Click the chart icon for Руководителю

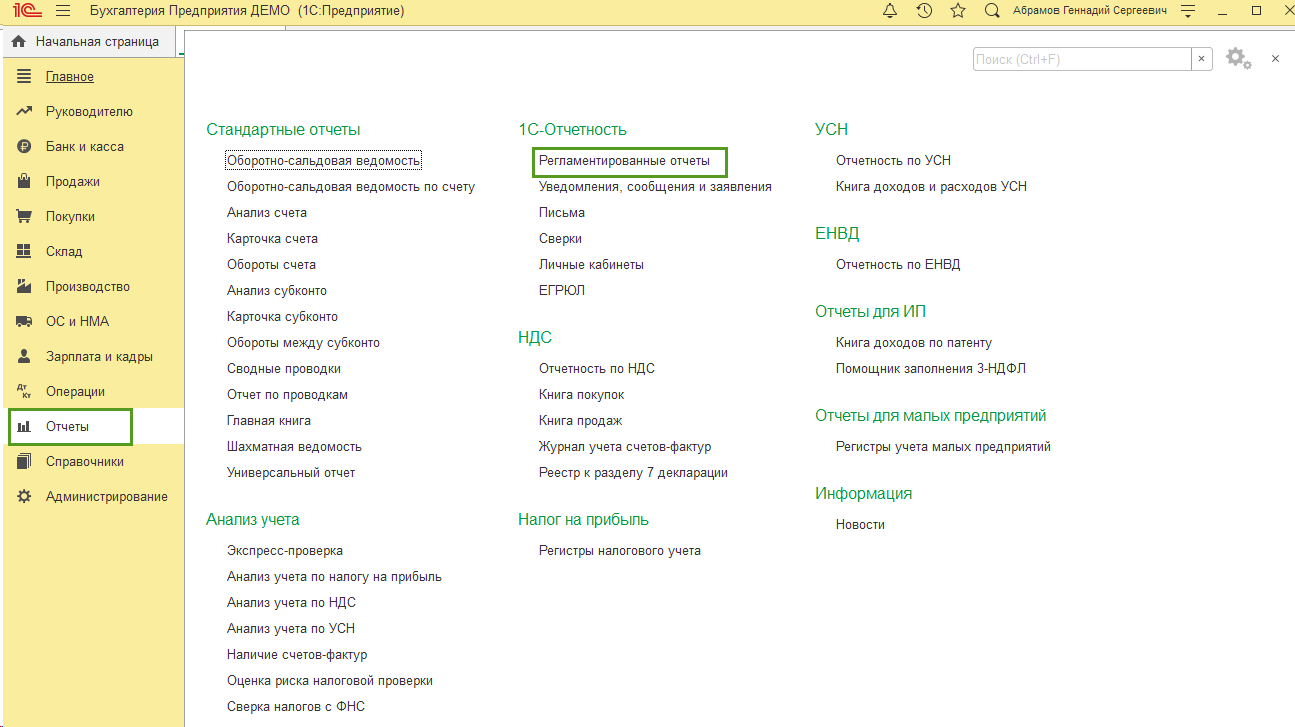pyautogui.click(x=25, y=111)
